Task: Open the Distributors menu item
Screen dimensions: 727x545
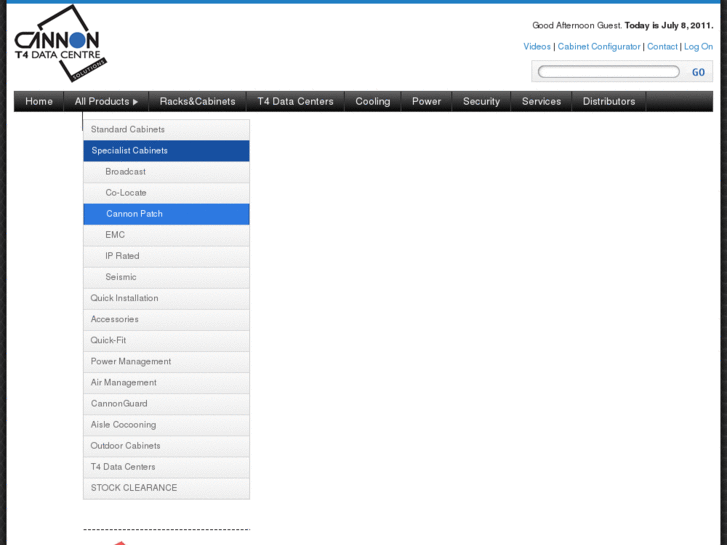Action: click(609, 101)
